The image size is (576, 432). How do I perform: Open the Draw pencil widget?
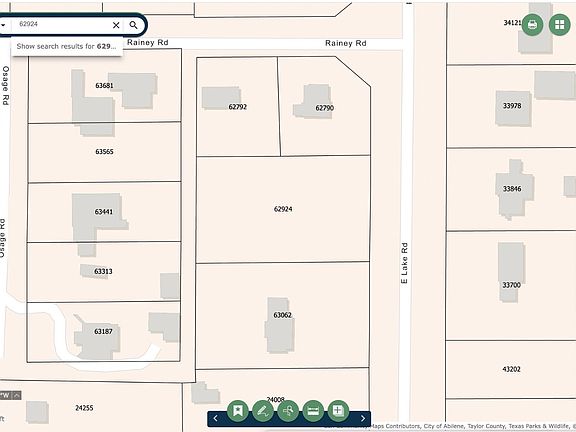click(x=263, y=411)
